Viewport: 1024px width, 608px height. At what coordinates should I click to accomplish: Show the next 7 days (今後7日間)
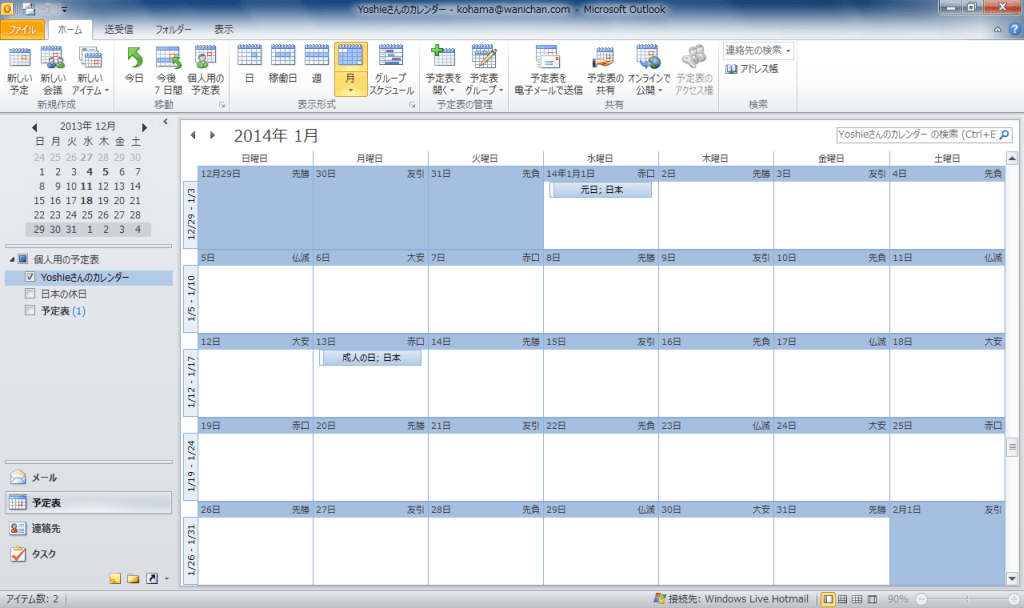168,71
